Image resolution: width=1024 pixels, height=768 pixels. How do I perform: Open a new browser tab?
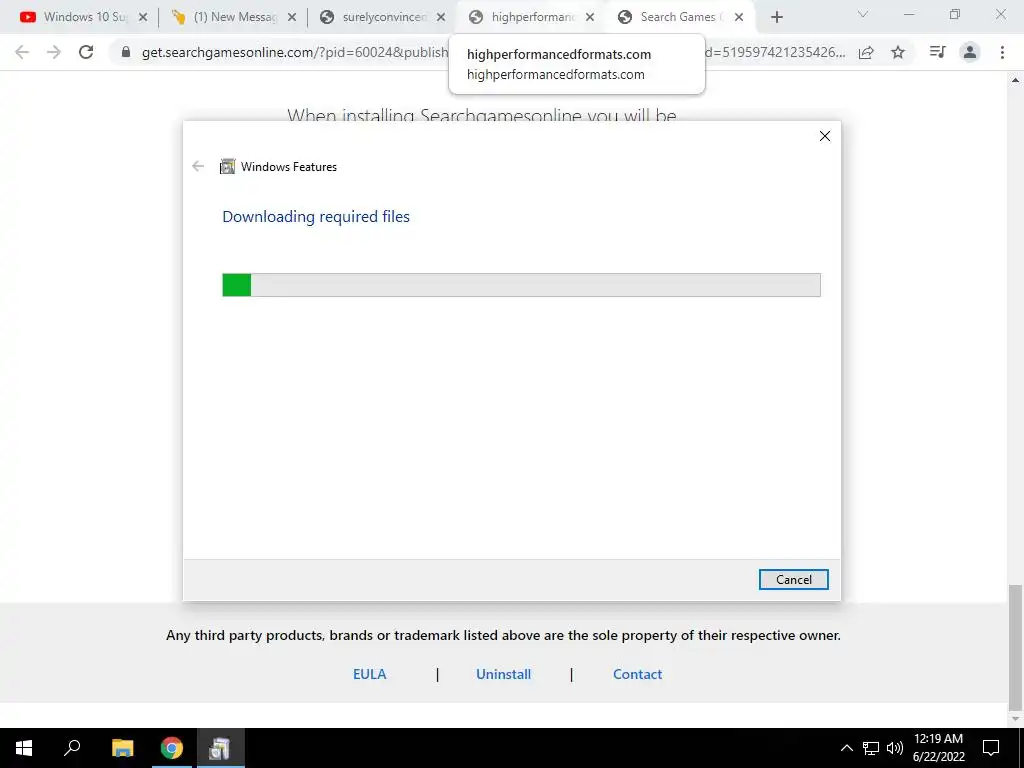click(776, 18)
